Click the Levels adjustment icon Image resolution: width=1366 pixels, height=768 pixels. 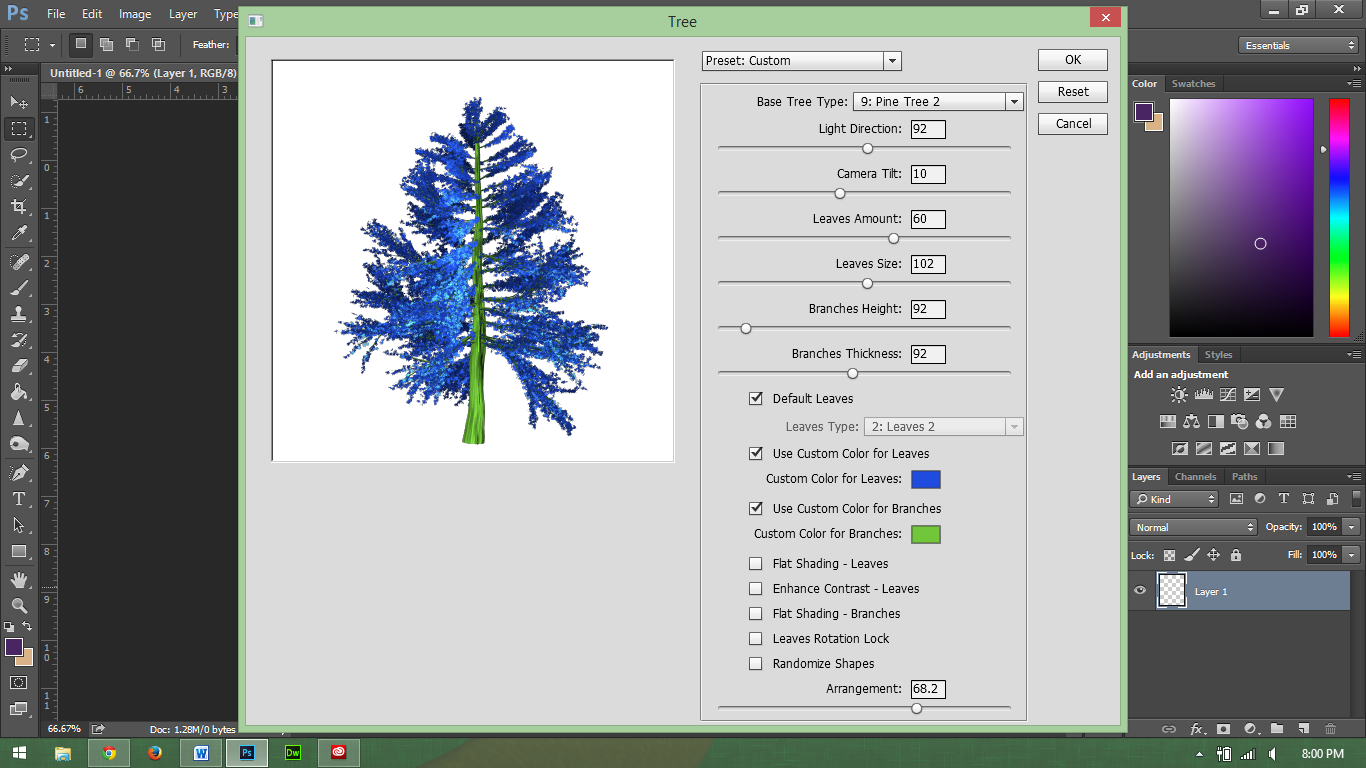point(1204,395)
